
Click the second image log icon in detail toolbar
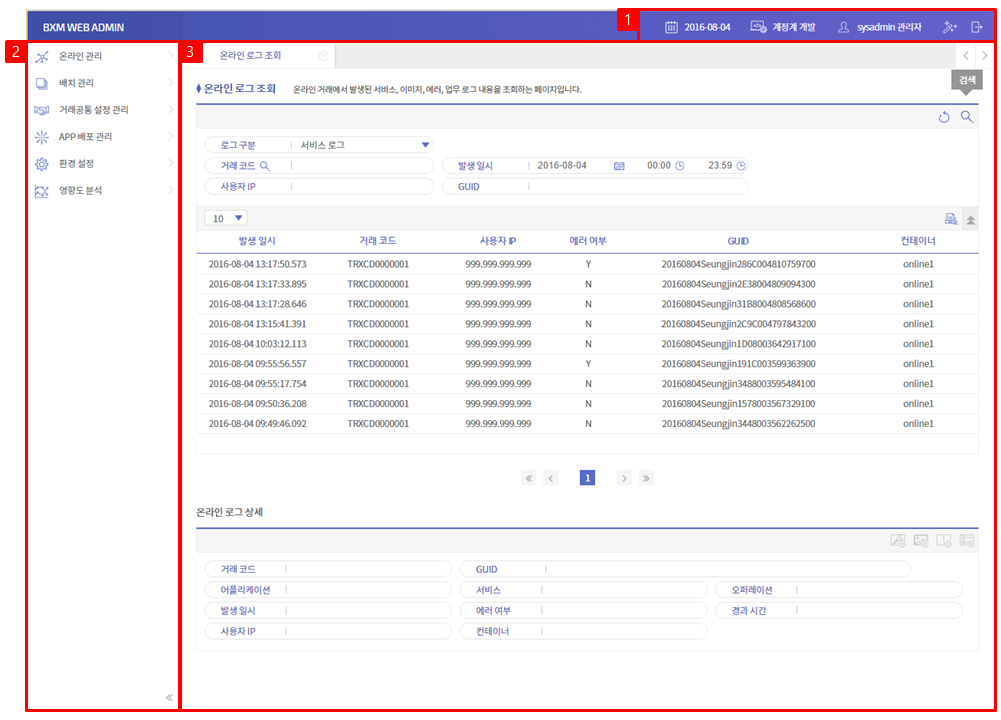(x=921, y=541)
